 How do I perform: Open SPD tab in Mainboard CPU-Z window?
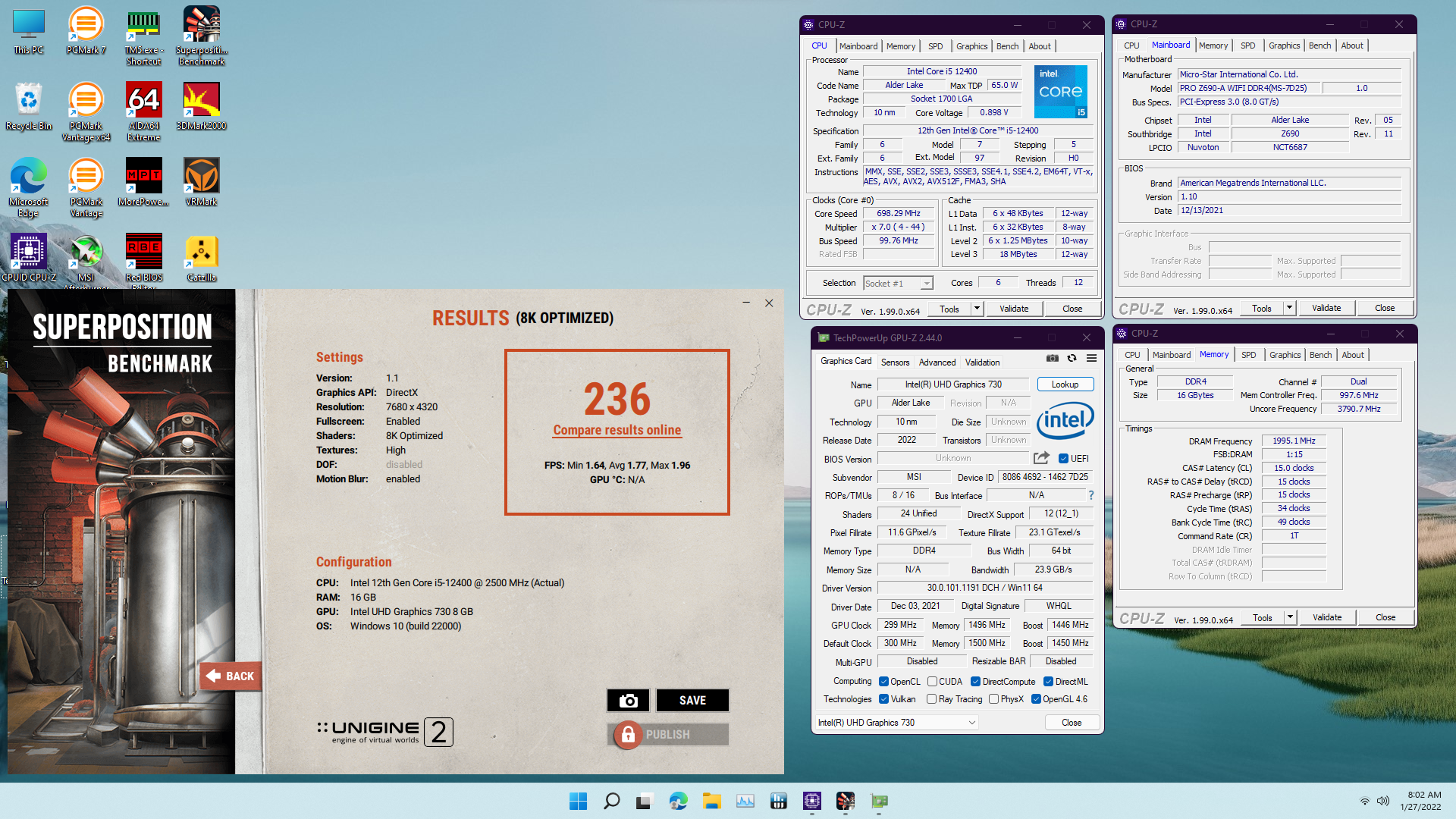(x=1247, y=45)
